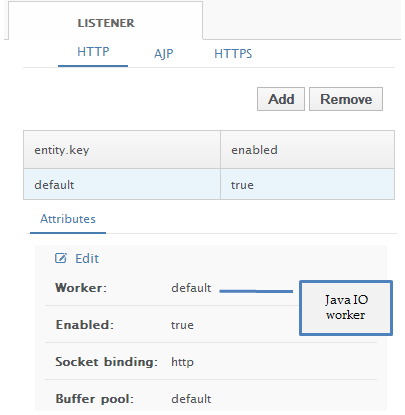Open the Edit attributes link
This screenshot has width=405, height=415.
87,258
